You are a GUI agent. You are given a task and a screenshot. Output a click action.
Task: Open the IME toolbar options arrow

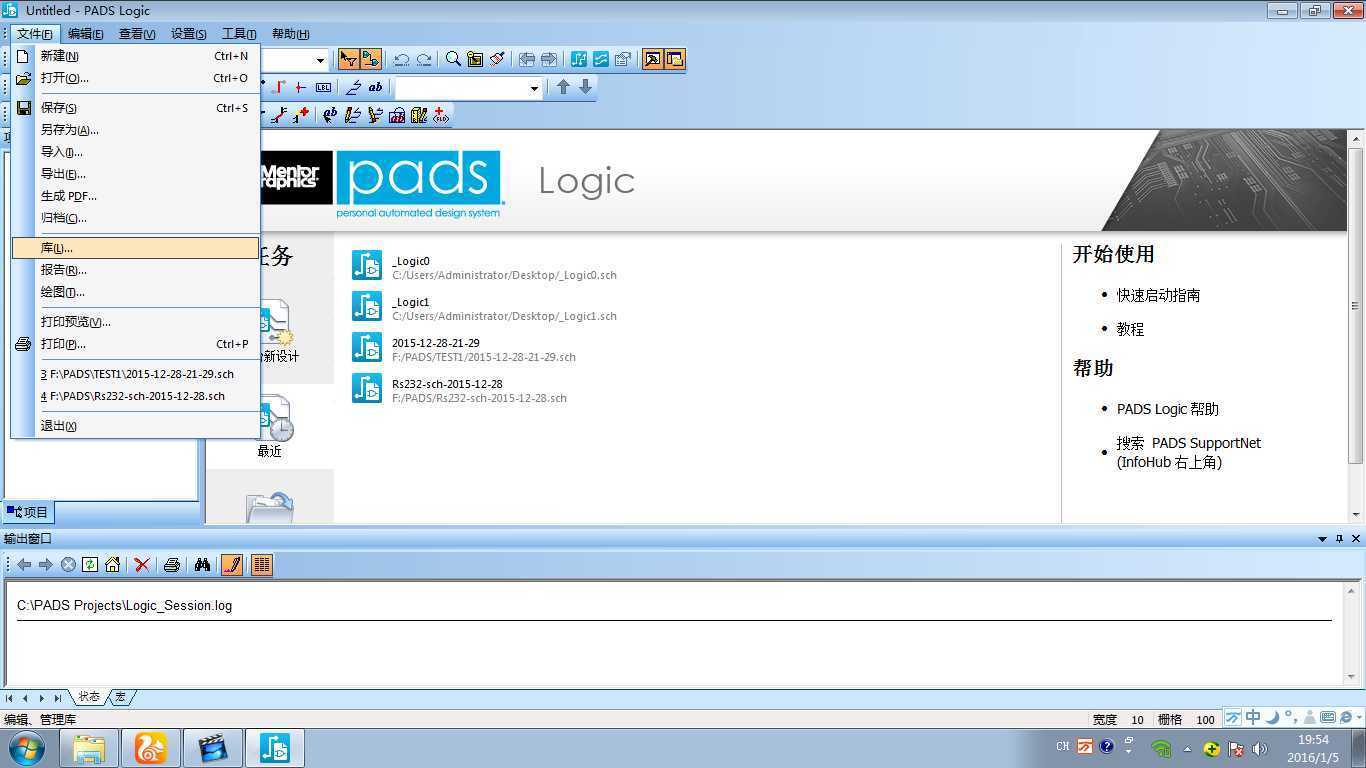click(x=1359, y=717)
